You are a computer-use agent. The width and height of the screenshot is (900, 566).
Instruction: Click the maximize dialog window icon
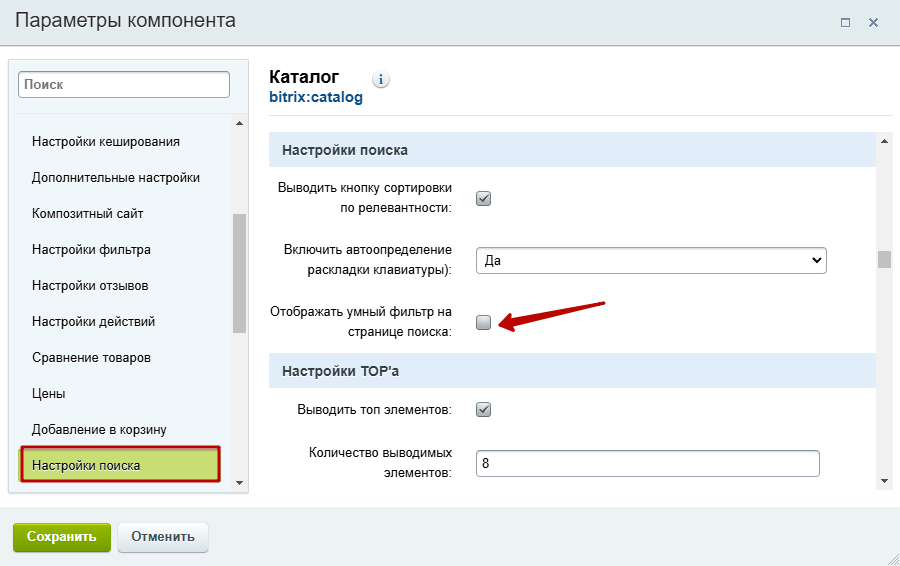(x=845, y=22)
